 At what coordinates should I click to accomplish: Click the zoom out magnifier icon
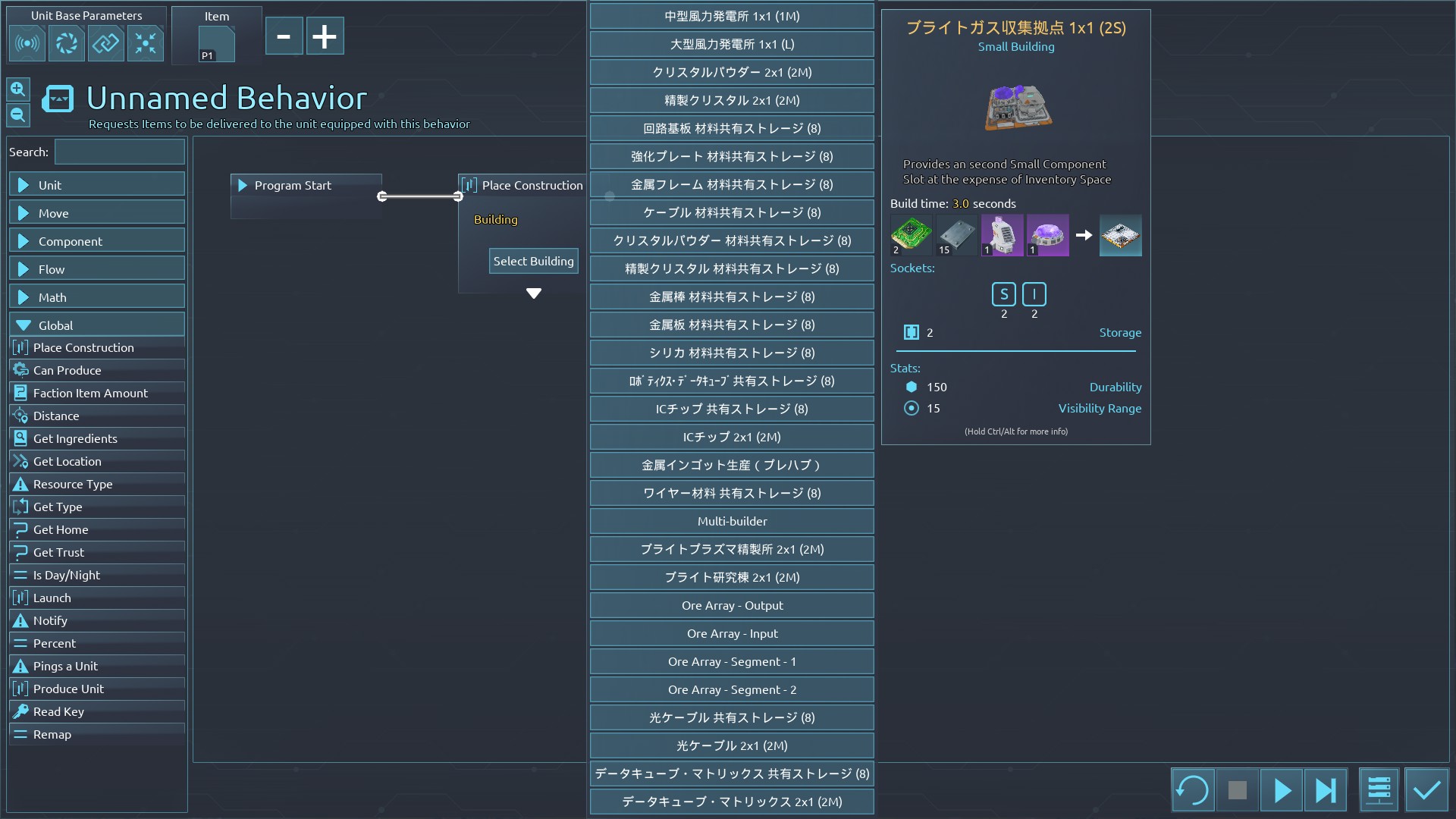(x=18, y=115)
